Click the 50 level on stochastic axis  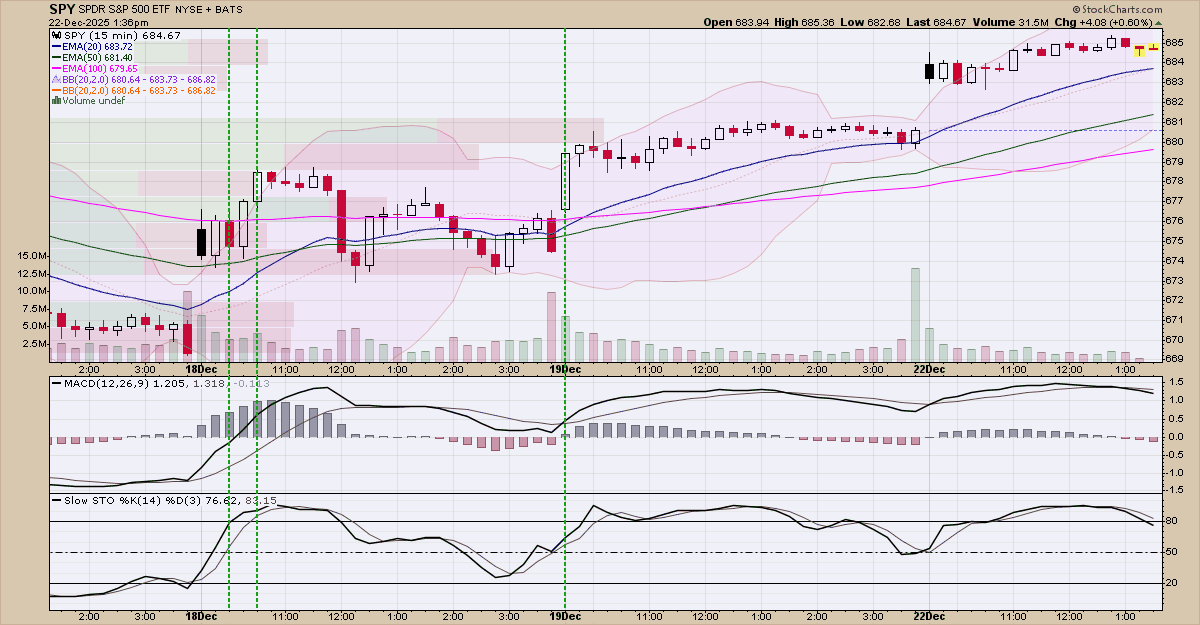(x=1172, y=552)
